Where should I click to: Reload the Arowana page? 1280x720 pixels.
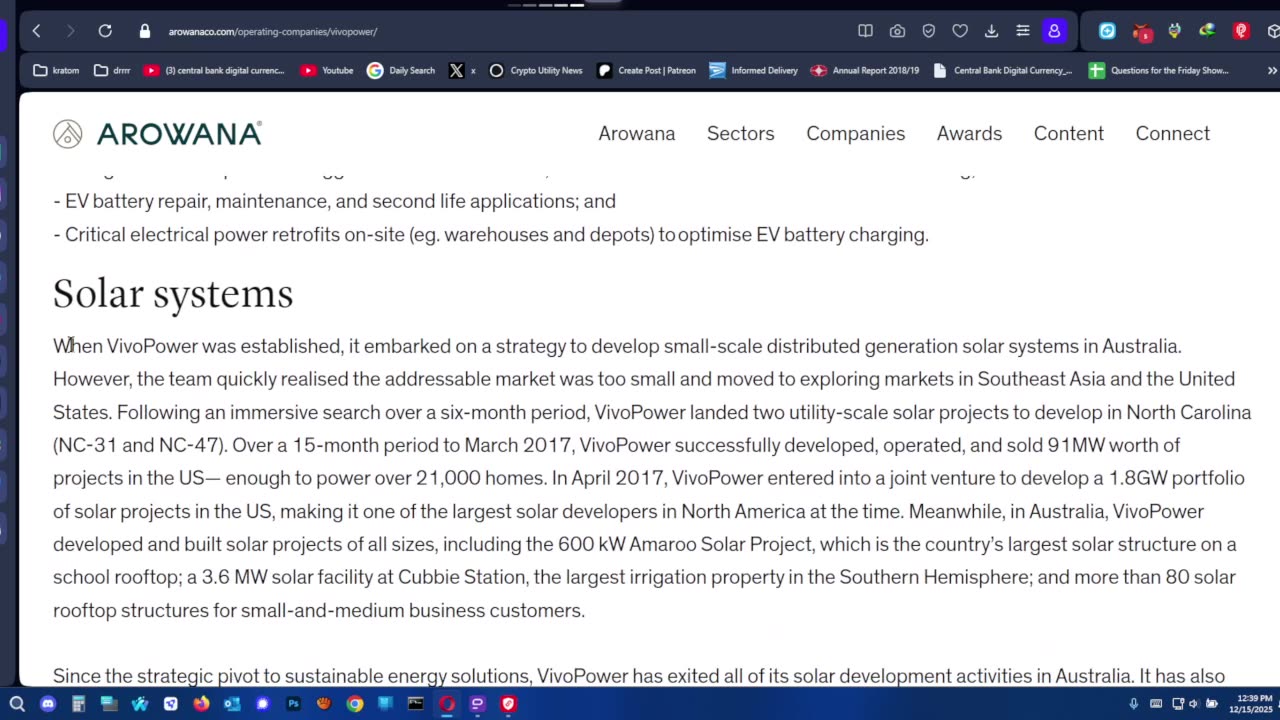point(105,31)
